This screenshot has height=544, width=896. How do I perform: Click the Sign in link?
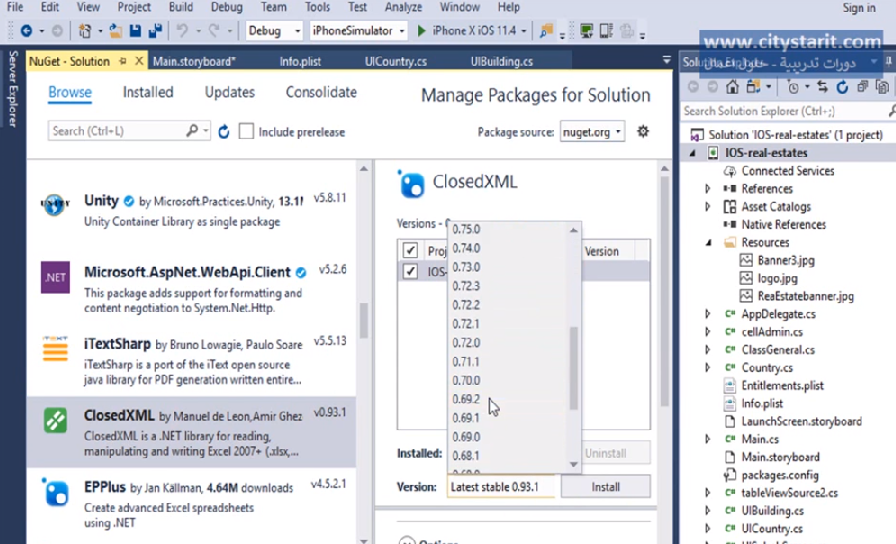(x=859, y=8)
